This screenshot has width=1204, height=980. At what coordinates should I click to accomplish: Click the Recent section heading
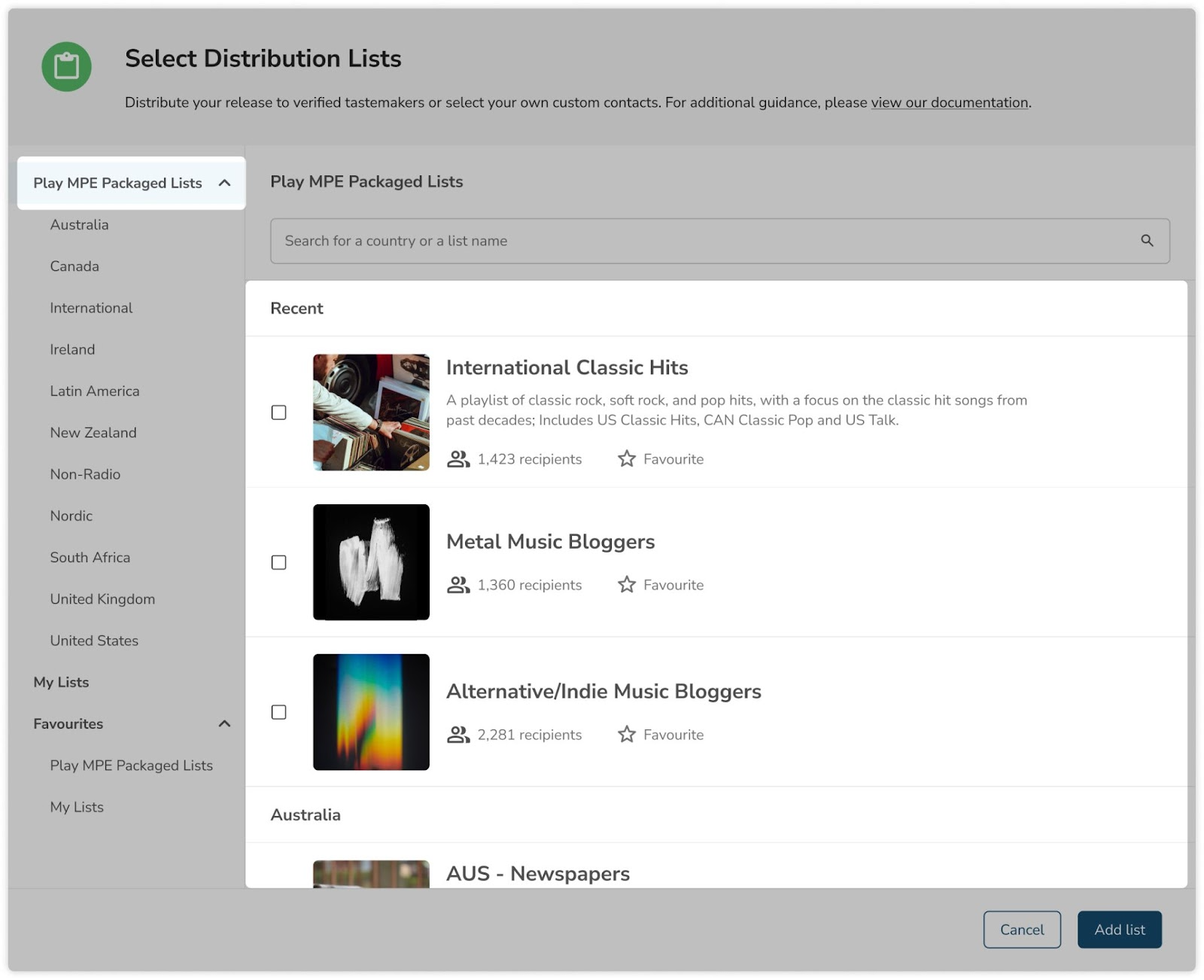click(x=296, y=309)
